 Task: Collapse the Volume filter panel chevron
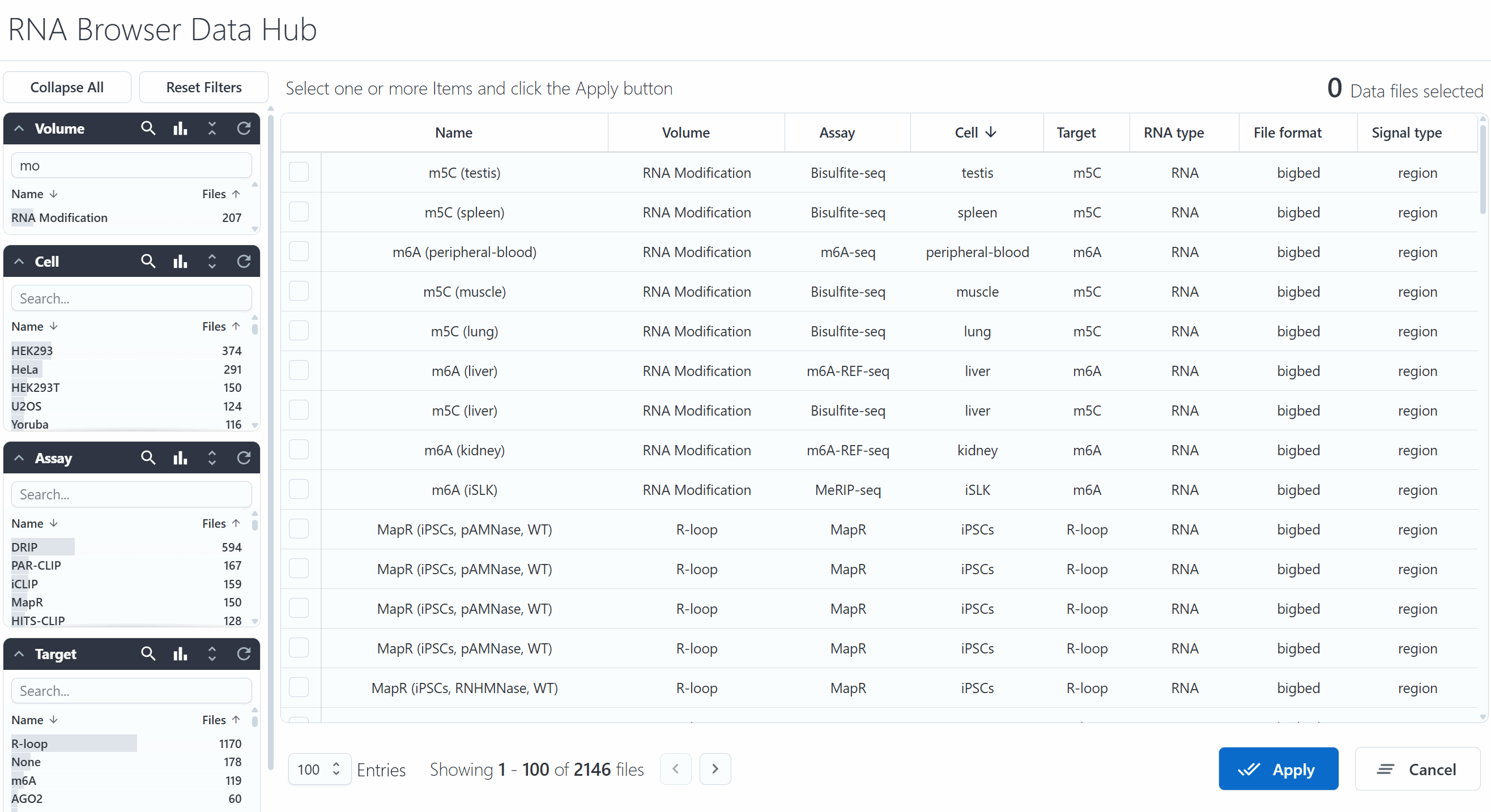19,129
